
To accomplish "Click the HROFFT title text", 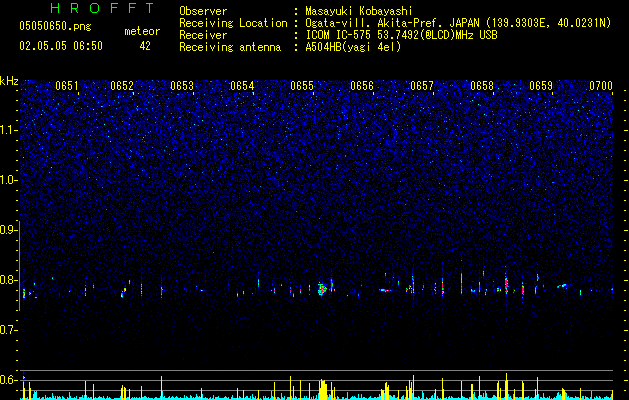I will pos(102,8).
